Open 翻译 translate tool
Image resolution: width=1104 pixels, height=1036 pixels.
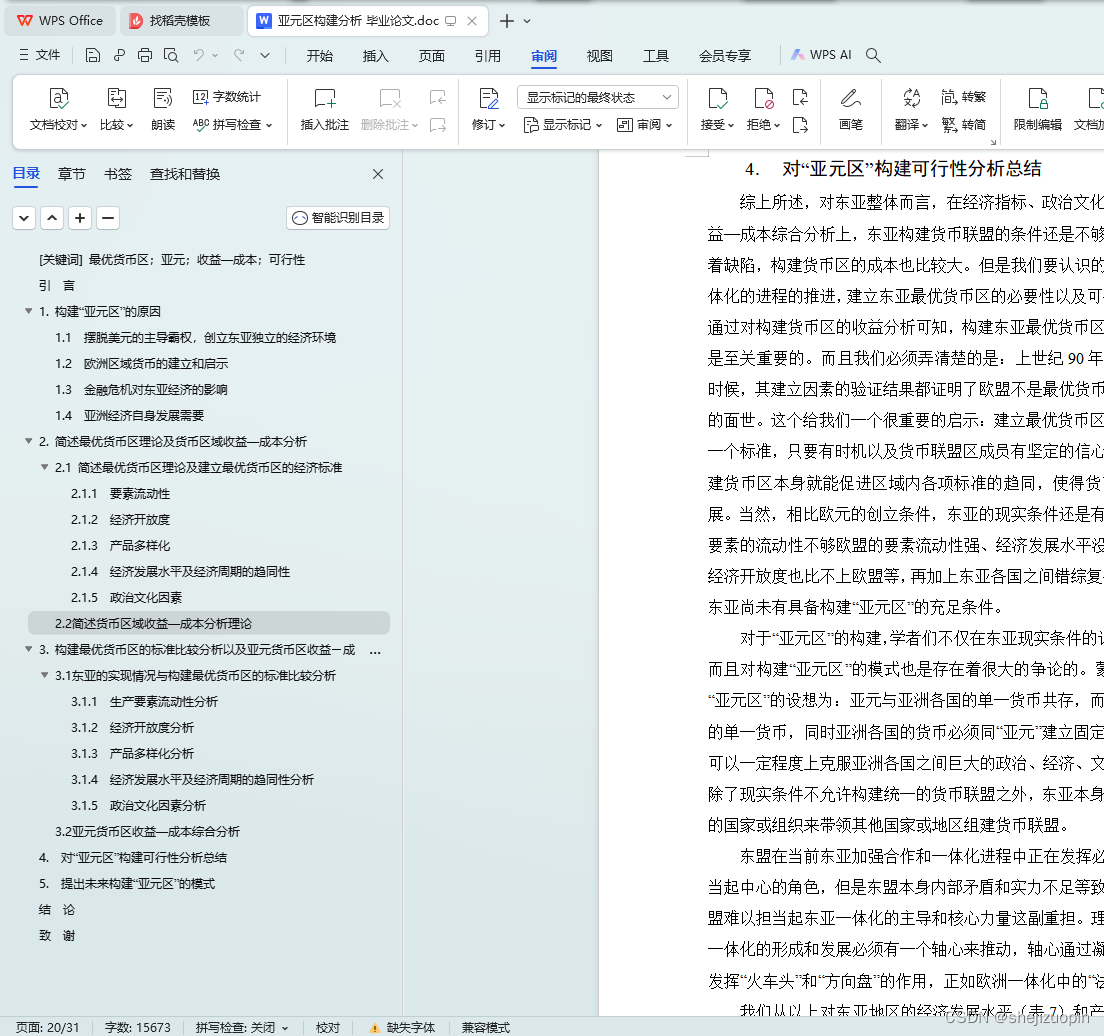(x=911, y=110)
